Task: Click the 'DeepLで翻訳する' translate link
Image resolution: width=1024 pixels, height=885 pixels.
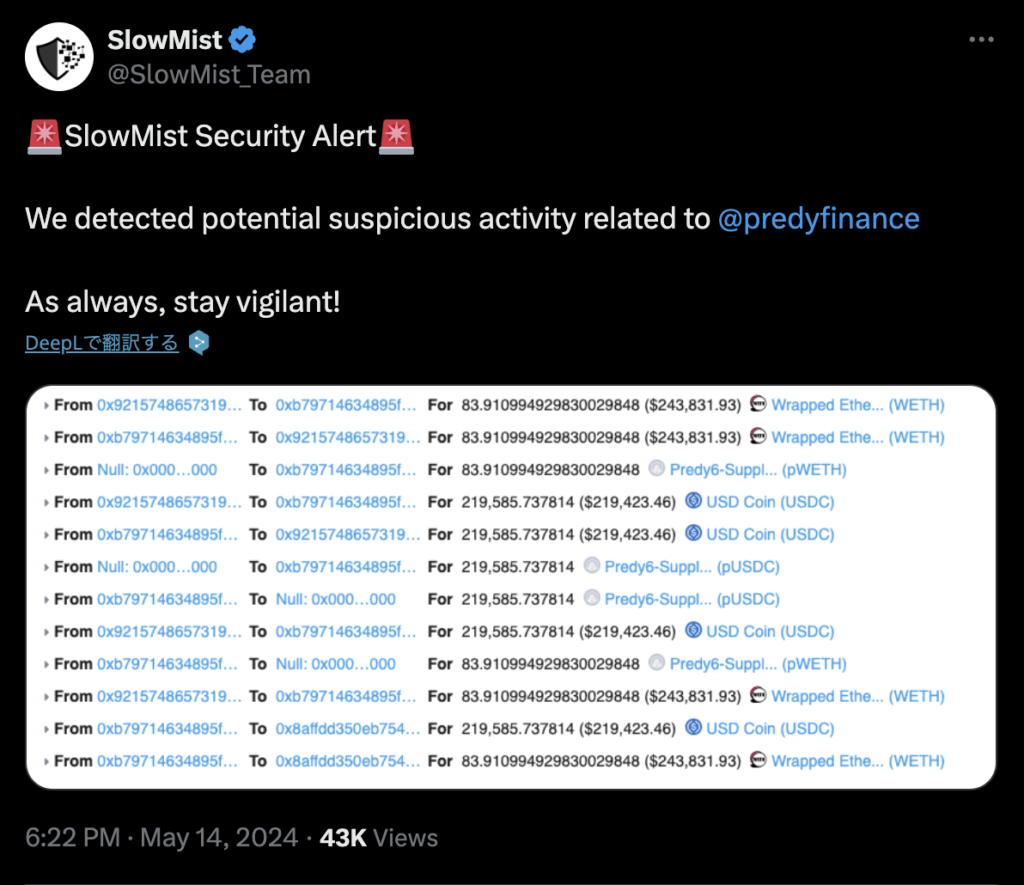Action: tap(100, 342)
